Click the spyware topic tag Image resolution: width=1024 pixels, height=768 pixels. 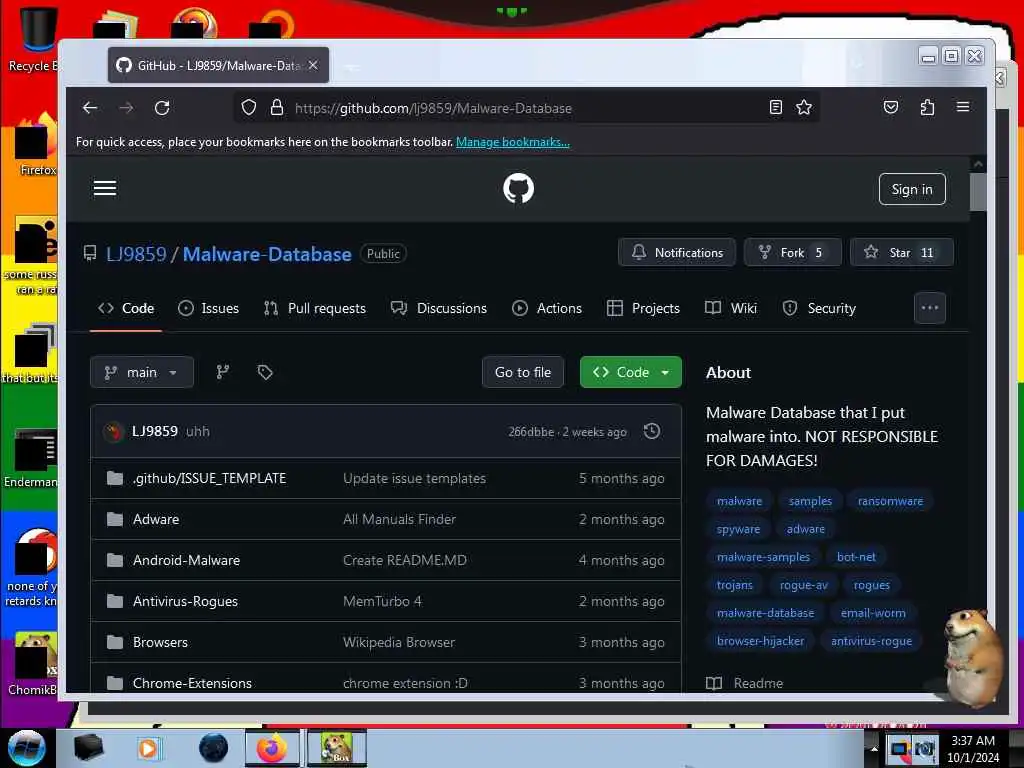[x=738, y=529]
